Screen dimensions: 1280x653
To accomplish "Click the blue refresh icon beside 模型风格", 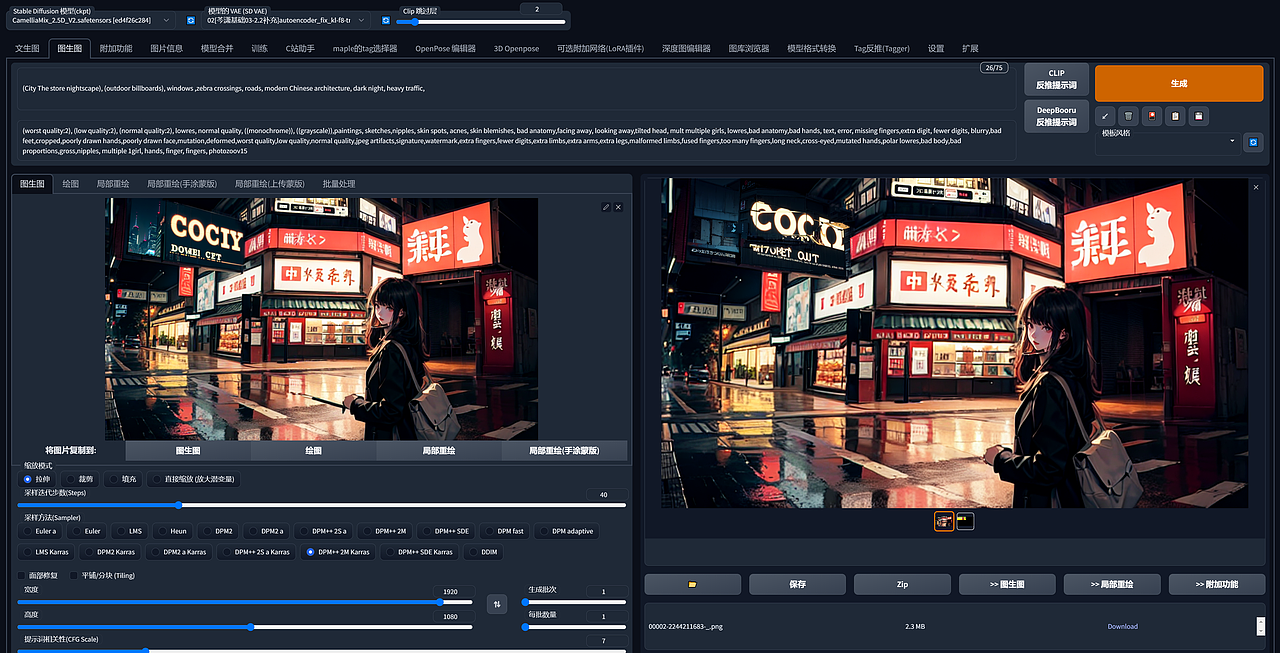I will coord(1254,142).
